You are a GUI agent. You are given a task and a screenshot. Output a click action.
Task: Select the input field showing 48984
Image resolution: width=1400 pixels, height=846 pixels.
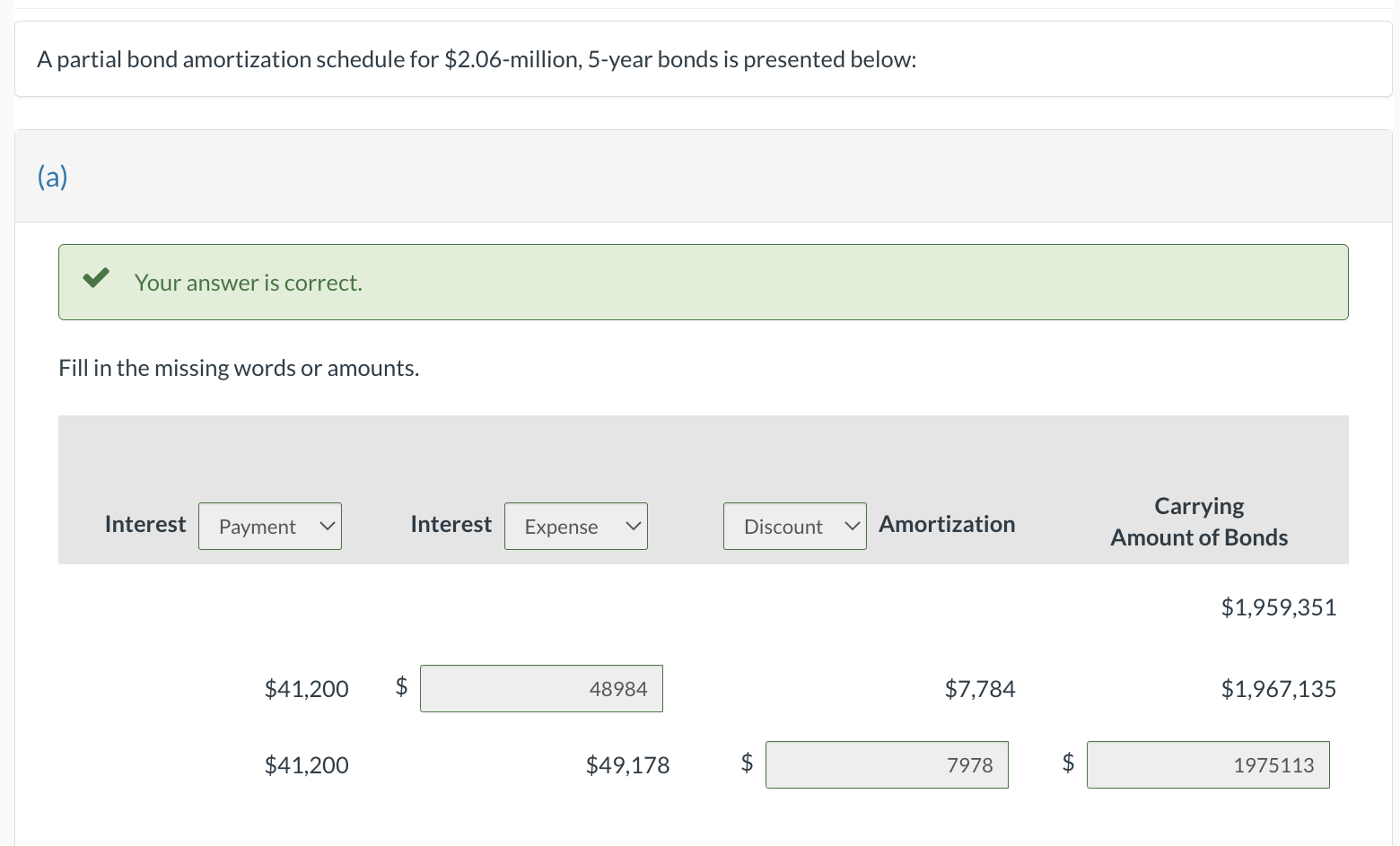541,688
